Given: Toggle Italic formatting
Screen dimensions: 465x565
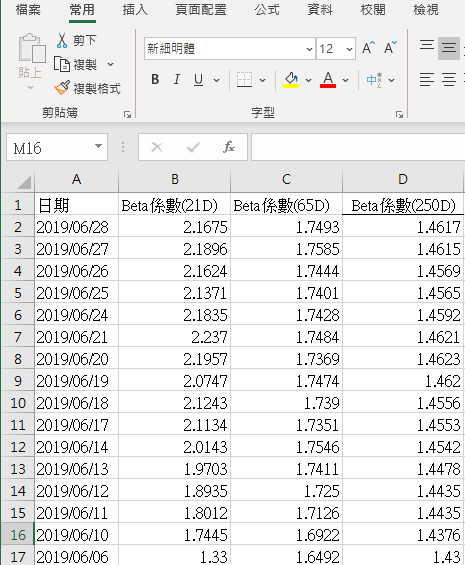Looking at the screenshot, I should (x=177, y=79).
